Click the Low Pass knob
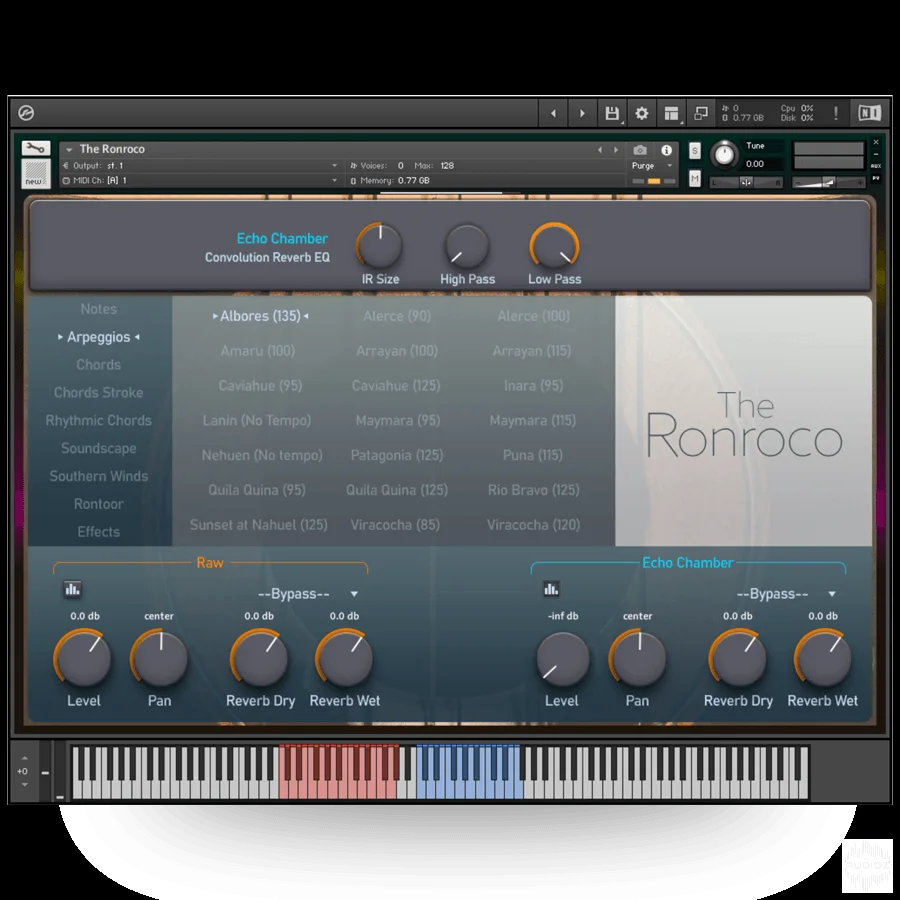Screen dimensions: 900x900 coord(554,246)
